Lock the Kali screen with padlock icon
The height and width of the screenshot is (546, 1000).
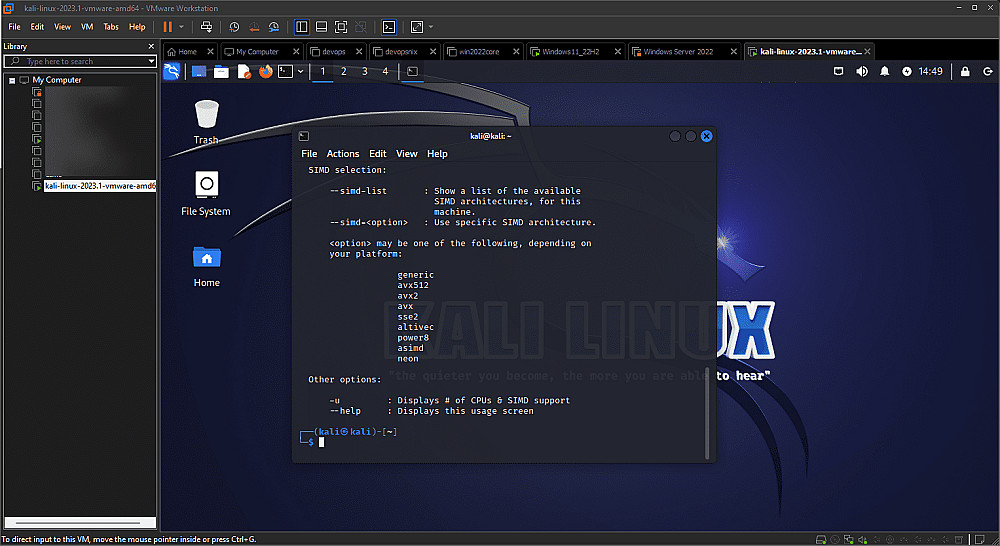[x=965, y=71]
